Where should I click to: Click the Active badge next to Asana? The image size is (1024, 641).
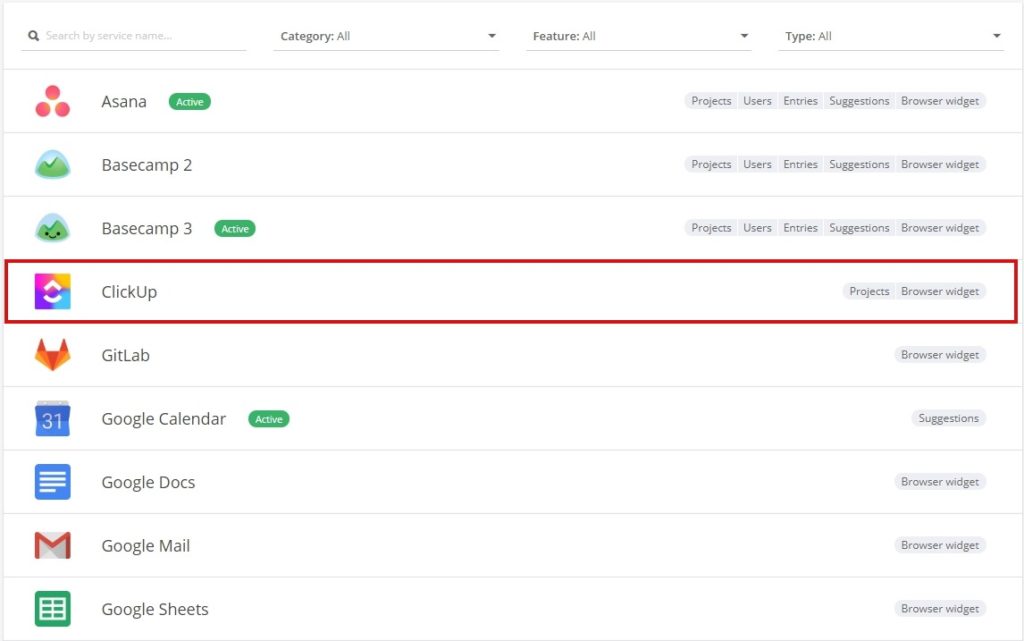tap(190, 102)
